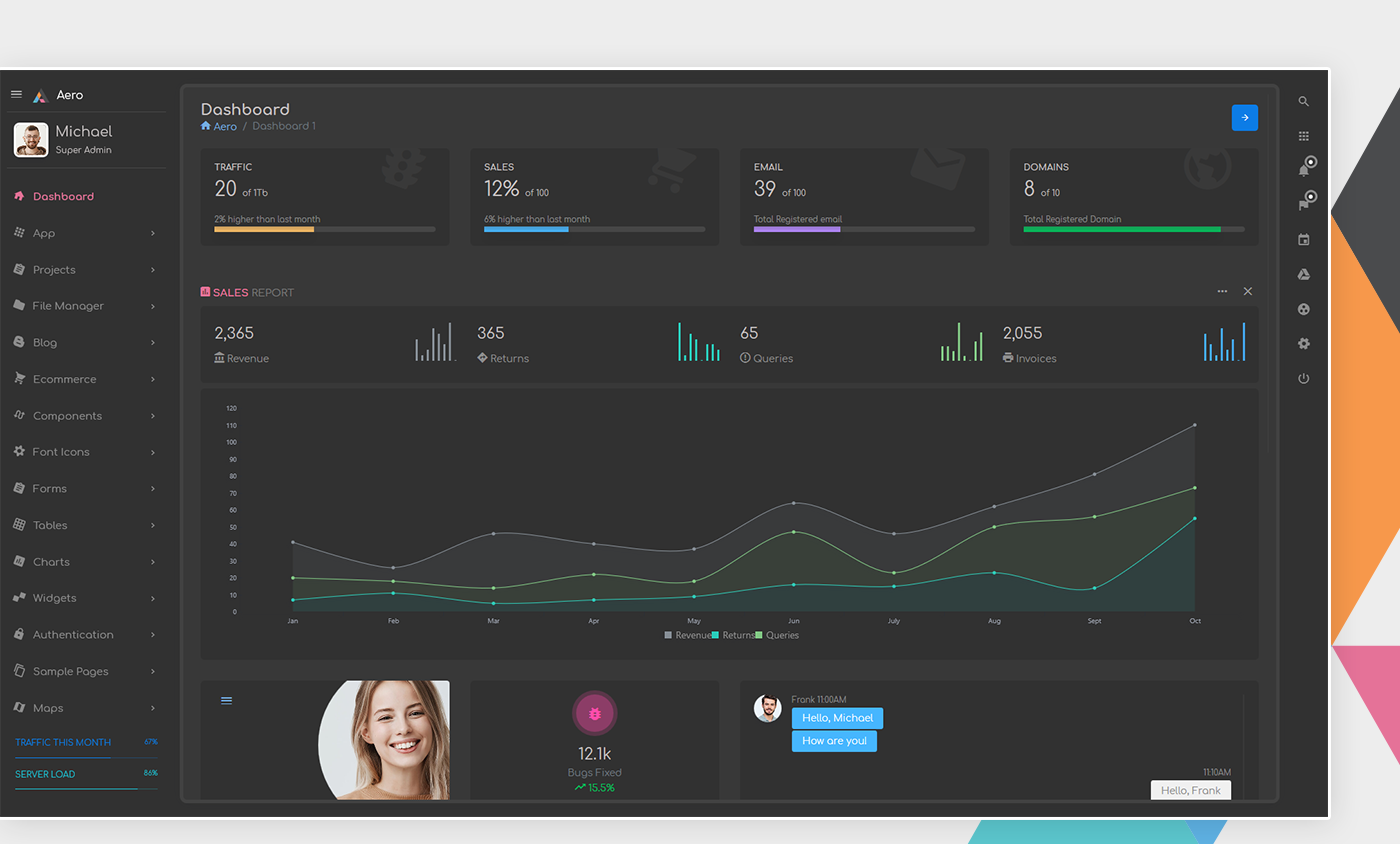Expand the Authentication chevron
This screenshot has width=1400, height=844.
point(153,635)
